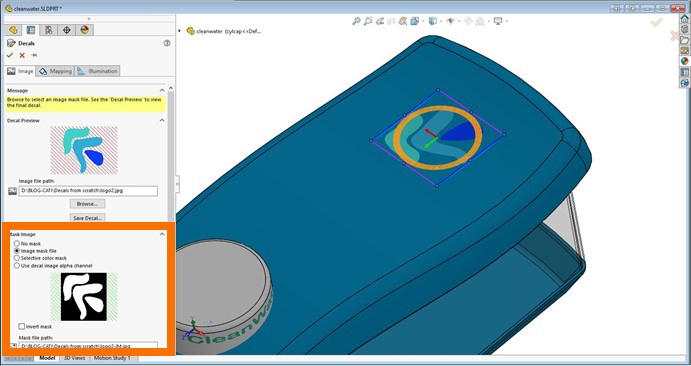Viewport: 691px width, 366px height.
Task: Click the Image file path field
Action: (x=88, y=191)
